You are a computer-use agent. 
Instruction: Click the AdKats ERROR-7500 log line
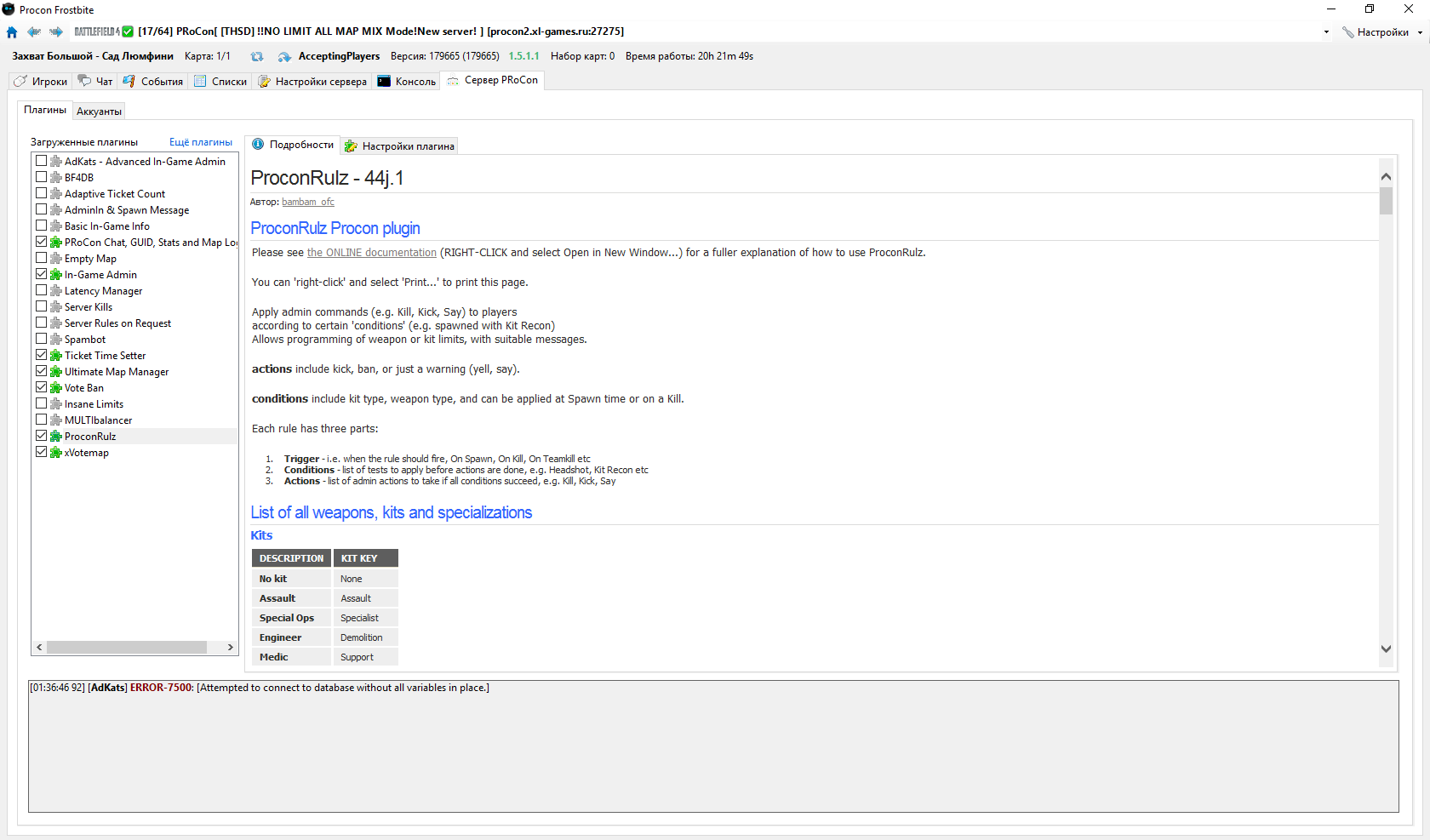(260, 688)
